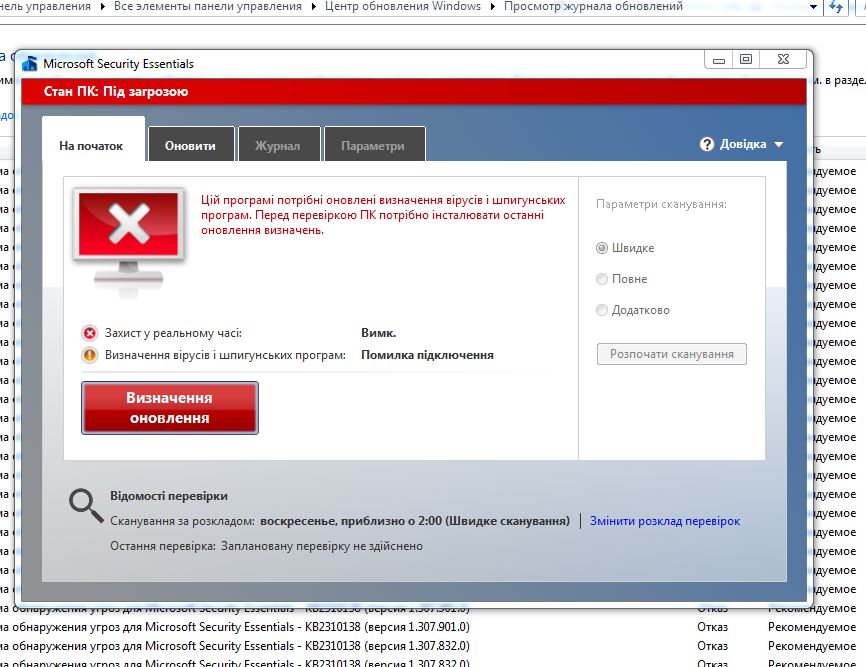Viewport: 866px width, 667px height.
Task: Click the Microsoft Security Essentials title bar icon
Action: (x=30, y=63)
